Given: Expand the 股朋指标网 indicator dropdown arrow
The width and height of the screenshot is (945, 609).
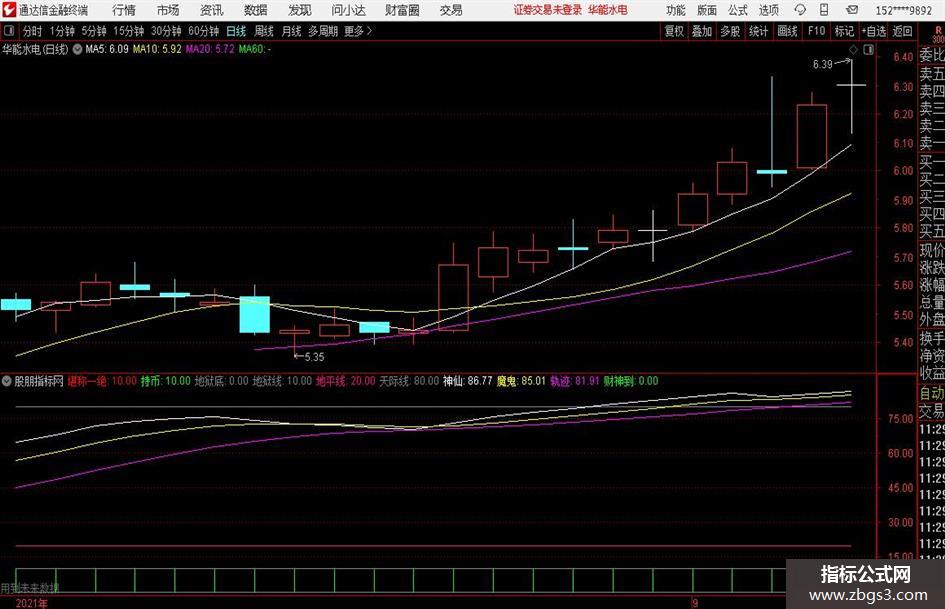Looking at the screenshot, I should pos(7,381).
